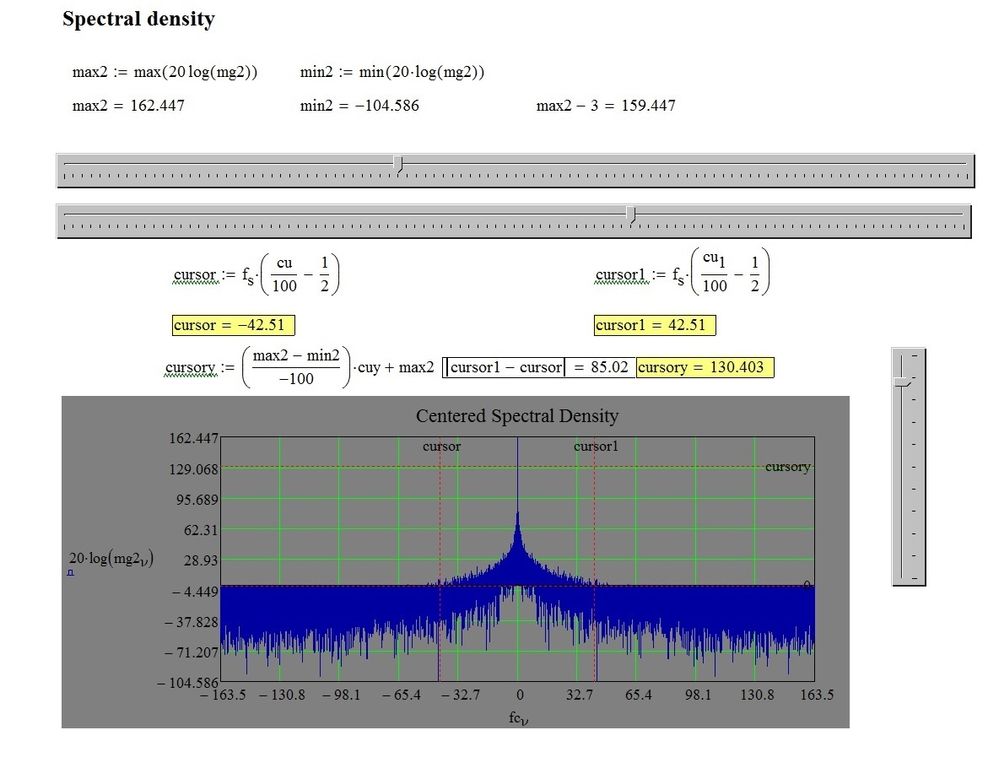
Task: Click the Centered Spectral Density plot title
Action: [517, 416]
